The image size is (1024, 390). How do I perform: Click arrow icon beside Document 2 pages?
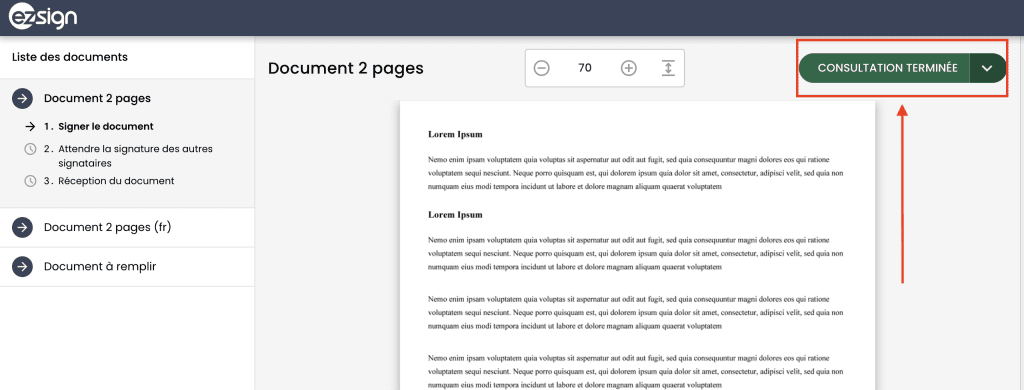pyautogui.click(x=22, y=99)
